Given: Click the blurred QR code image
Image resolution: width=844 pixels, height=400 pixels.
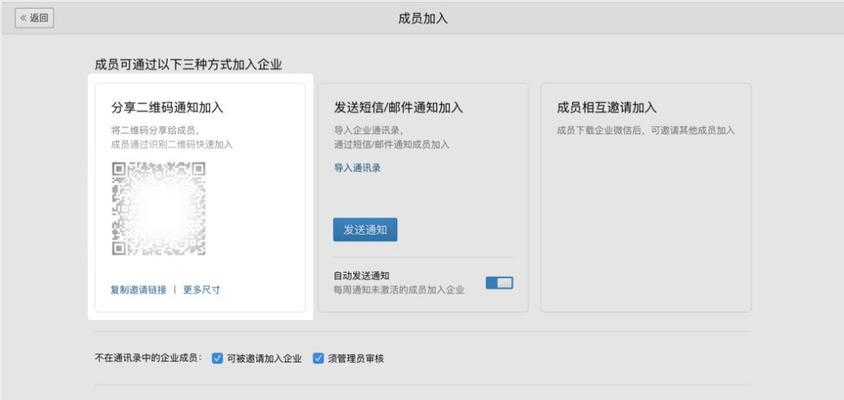Looking at the screenshot, I should (159, 208).
